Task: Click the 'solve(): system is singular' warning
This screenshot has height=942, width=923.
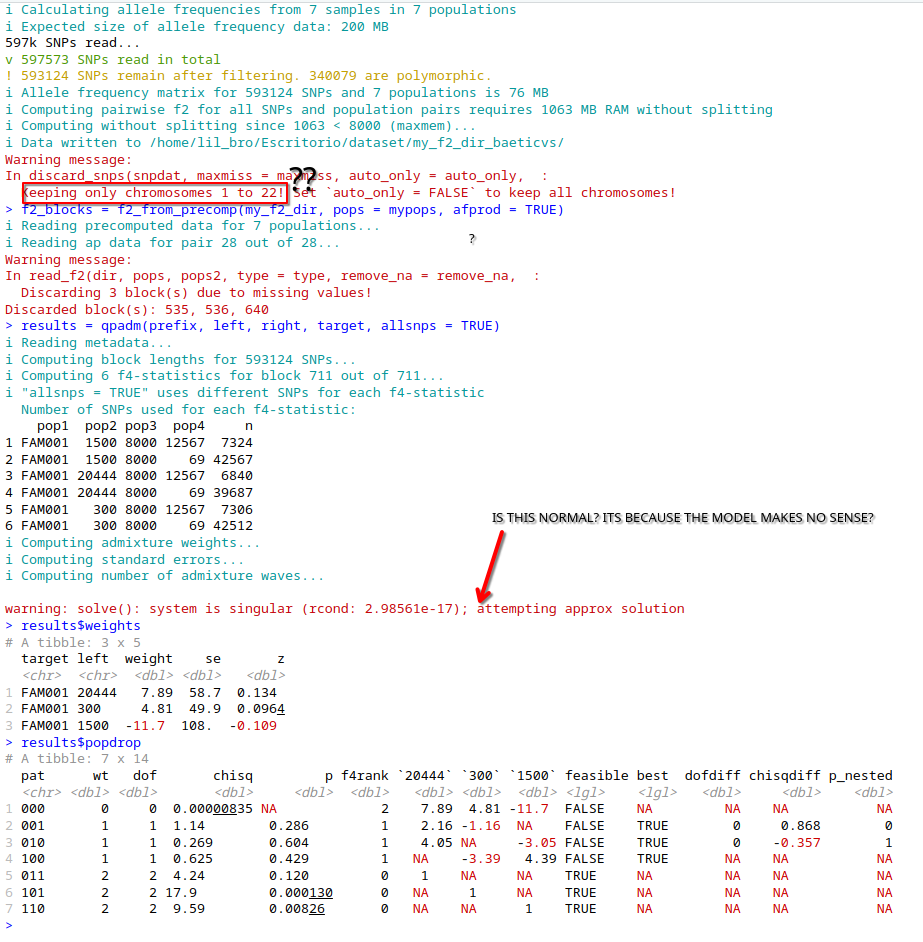Action: pos(344,609)
